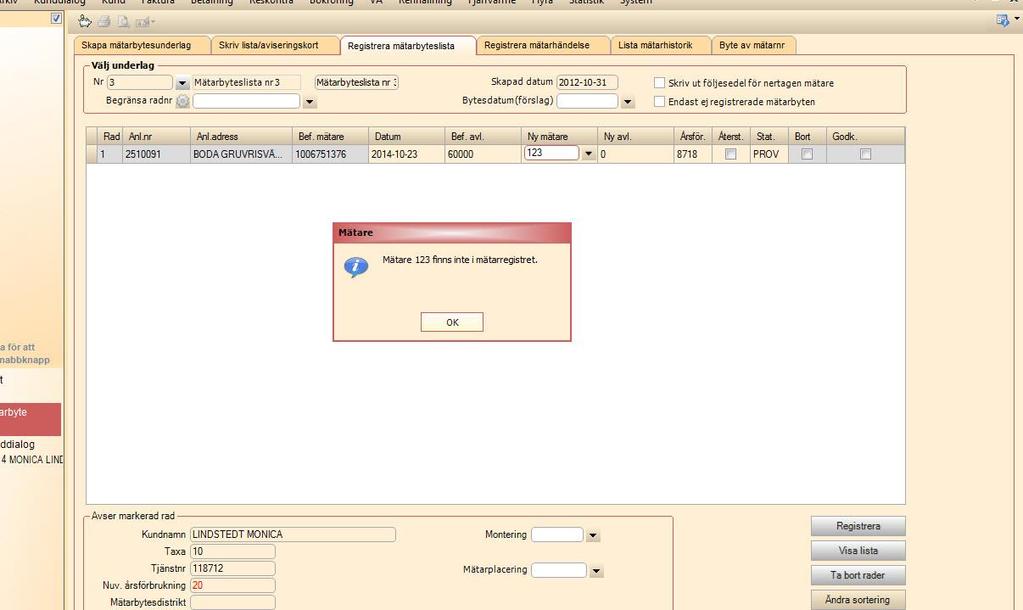This screenshot has width=1023, height=610.
Task: Click the Montering input field
Action: (557, 535)
